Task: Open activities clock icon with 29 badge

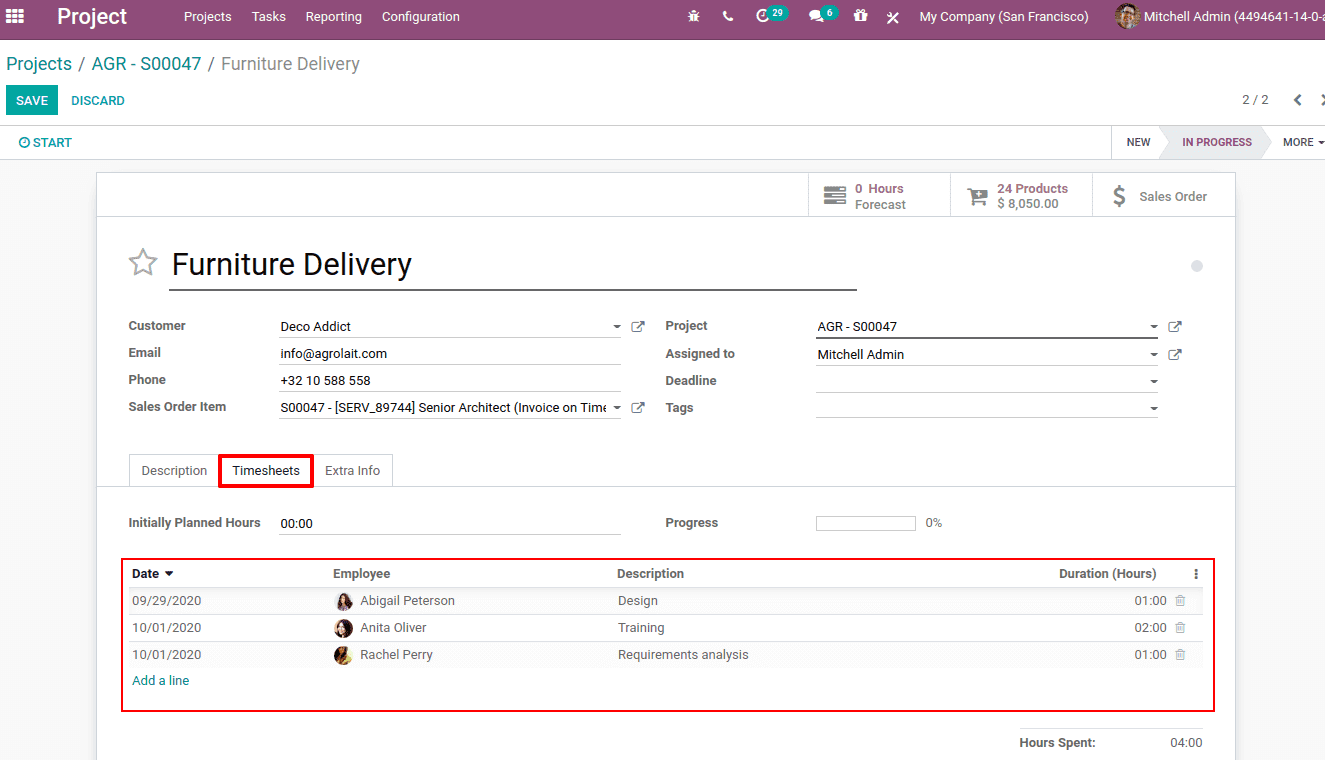Action: (770, 15)
